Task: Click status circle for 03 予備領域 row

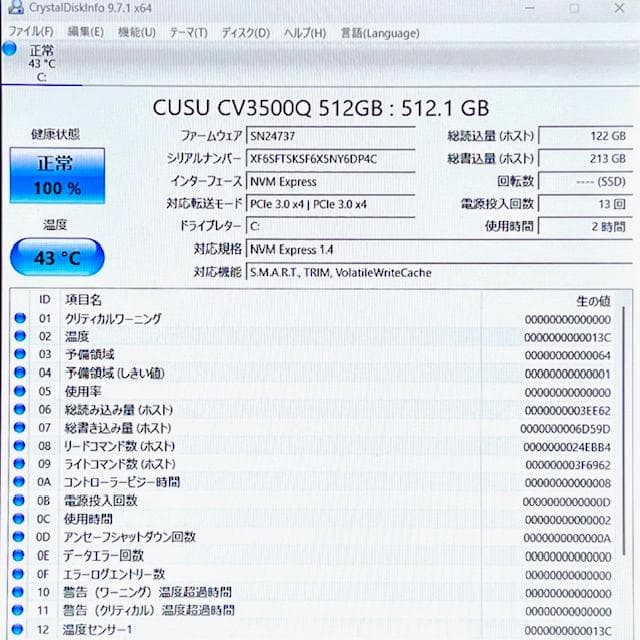Action: pyautogui.click(x=20, y=354)
